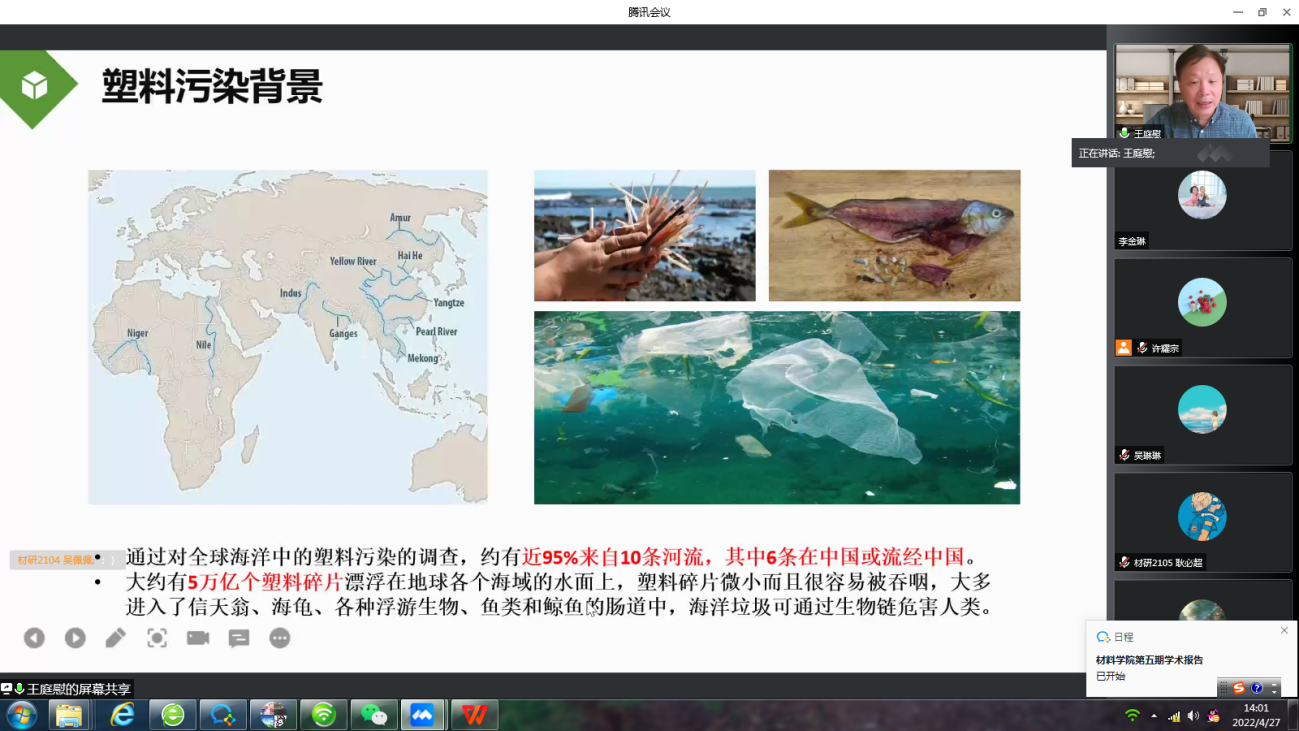Open the 材料学院第五期学术报告 schedule notification
The height and width of the screenshot is (731, 1299).
(1149, 660)
